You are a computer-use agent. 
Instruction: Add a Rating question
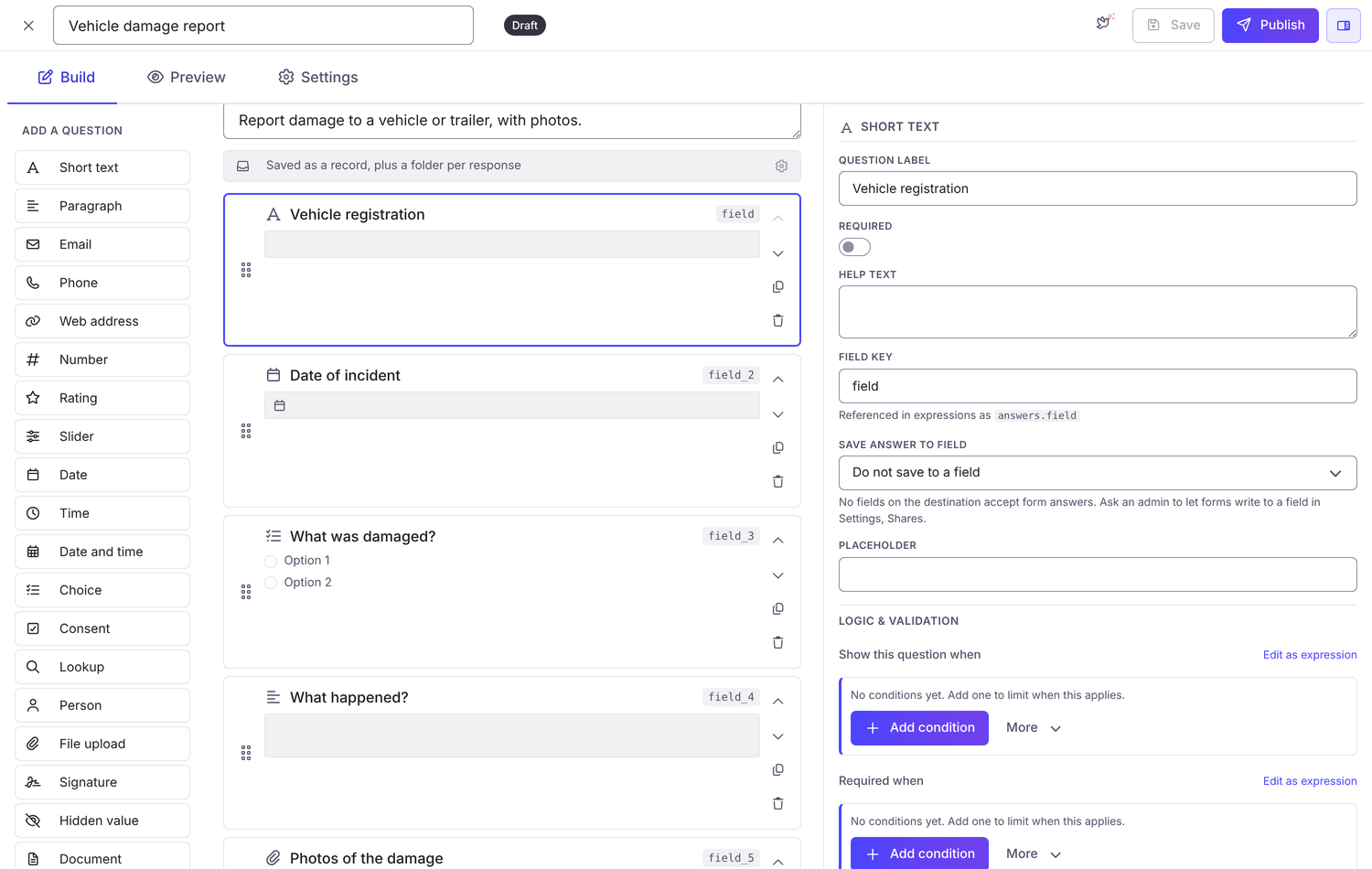click(102, 398)
